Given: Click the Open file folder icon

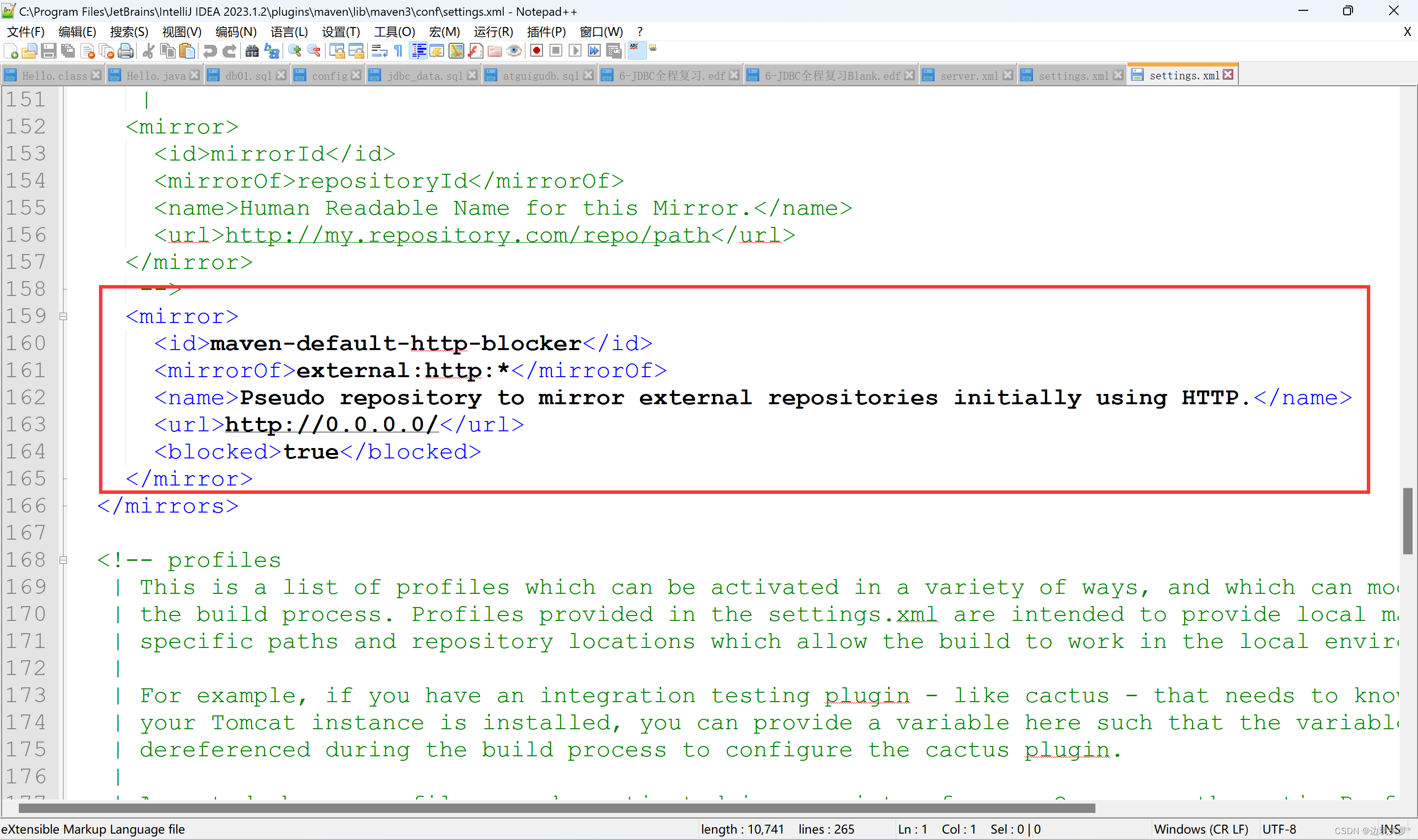Looking at the screenshot, I should point(30,51).
